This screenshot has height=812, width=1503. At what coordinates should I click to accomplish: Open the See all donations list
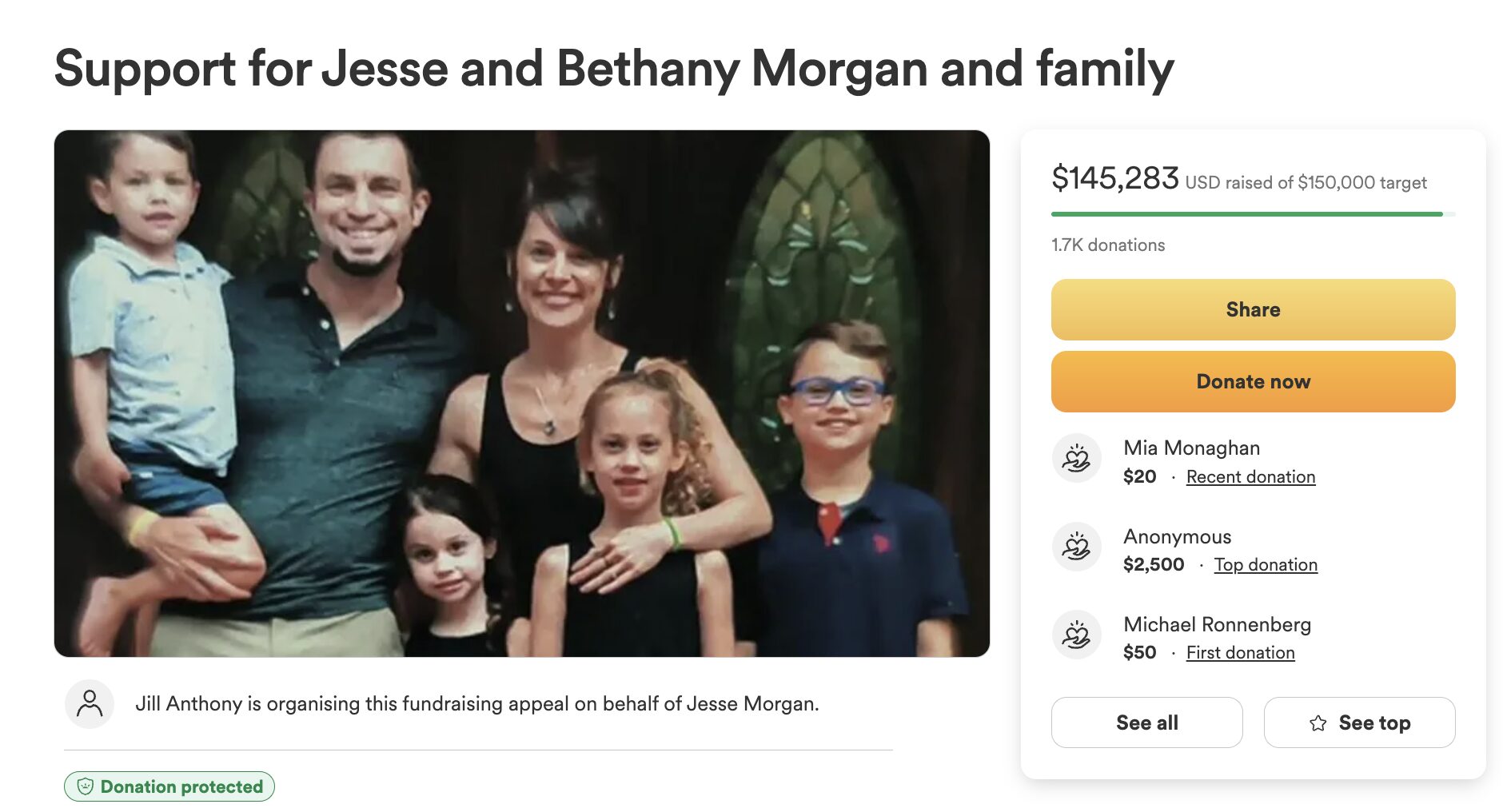tap(1146, 722)
